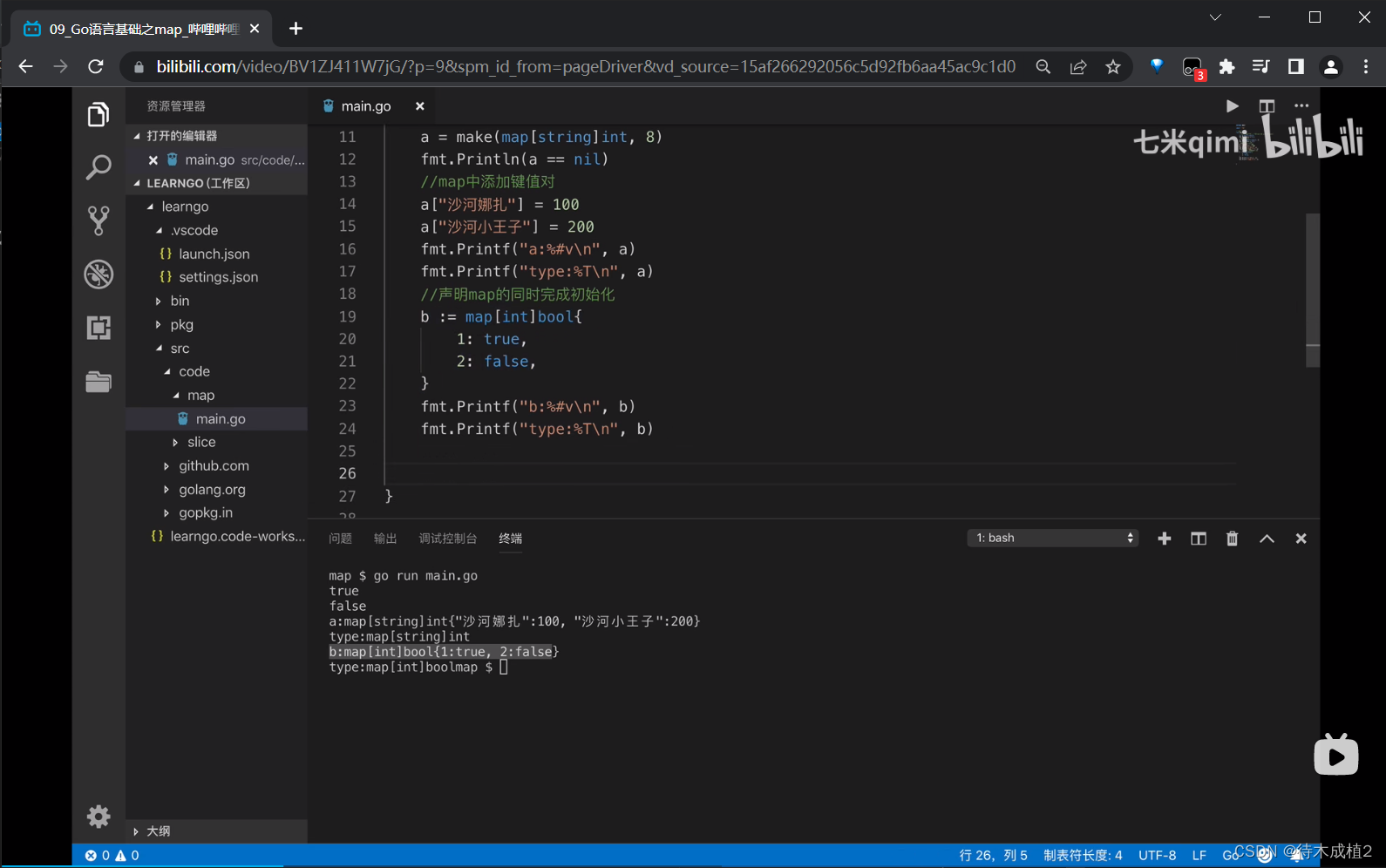
Task: Reload the browser page
Action: (x=96, y=67)
